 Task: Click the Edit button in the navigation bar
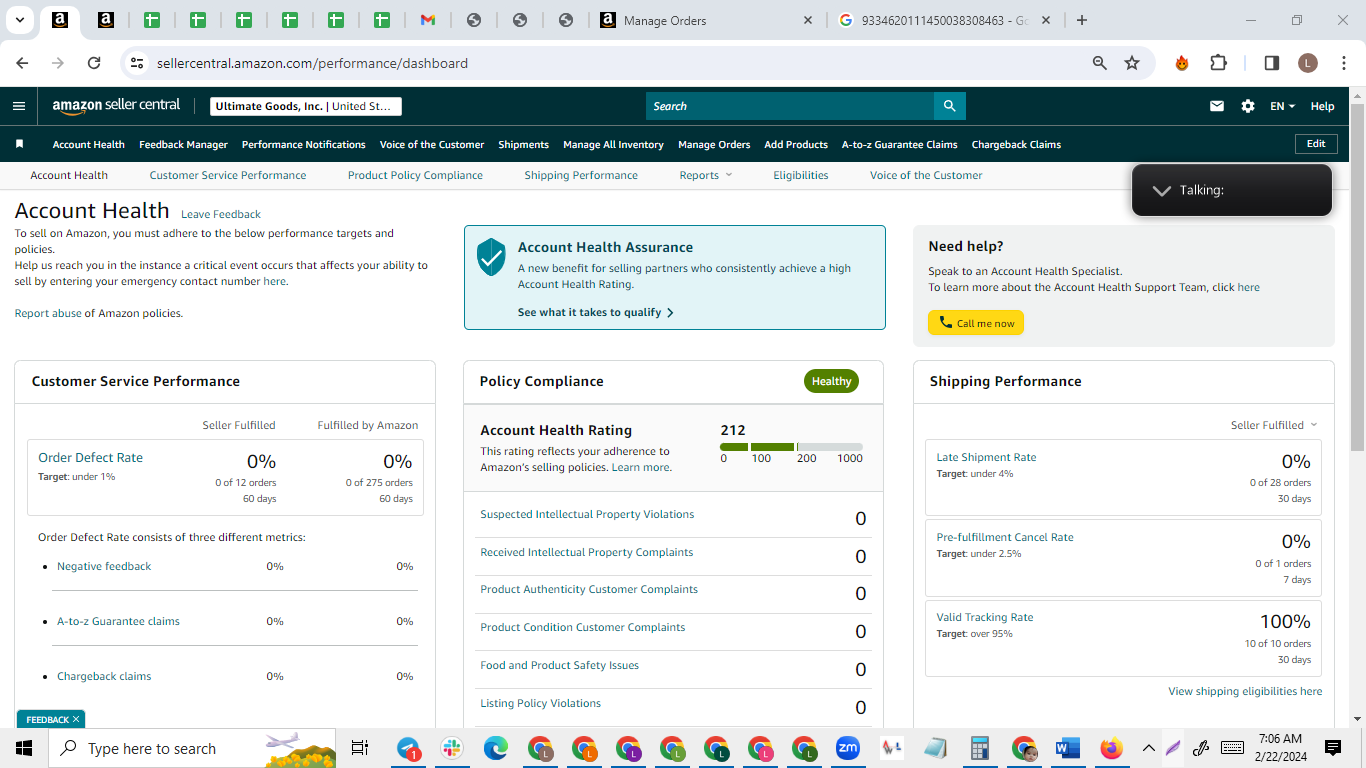1316,144
